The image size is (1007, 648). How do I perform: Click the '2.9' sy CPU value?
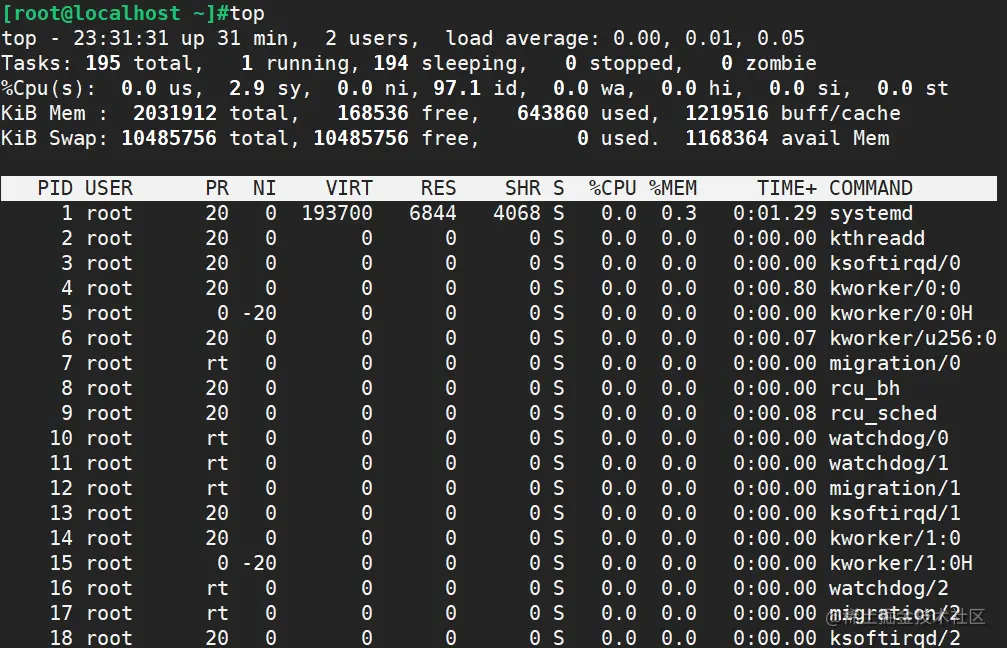pyautogui.click(x=247, y=89)
